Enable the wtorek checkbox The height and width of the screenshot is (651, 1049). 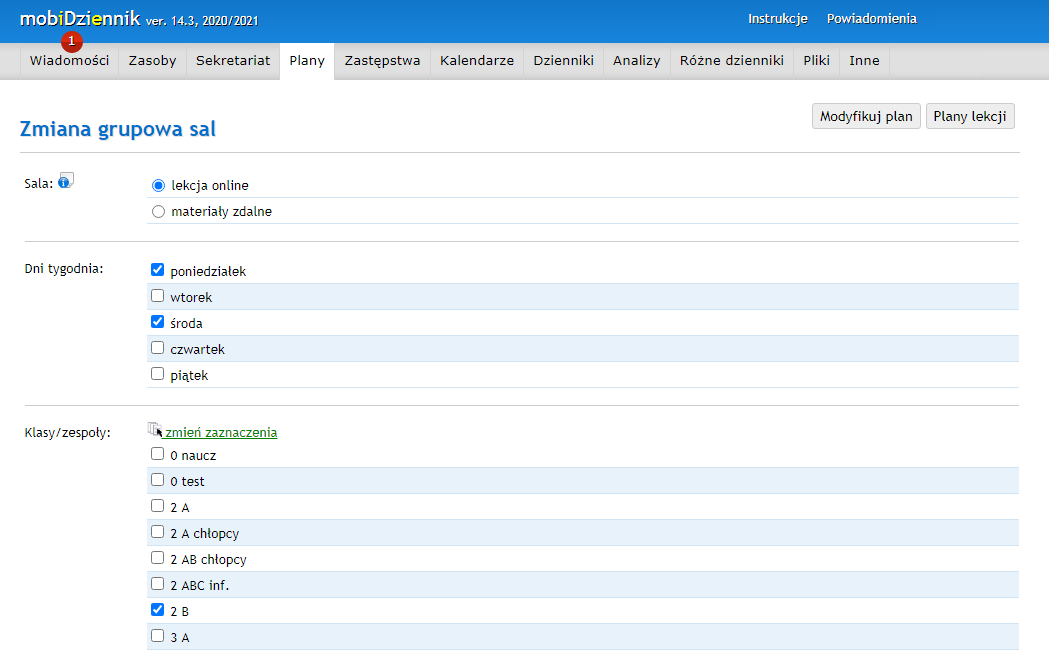click(157, 296)
